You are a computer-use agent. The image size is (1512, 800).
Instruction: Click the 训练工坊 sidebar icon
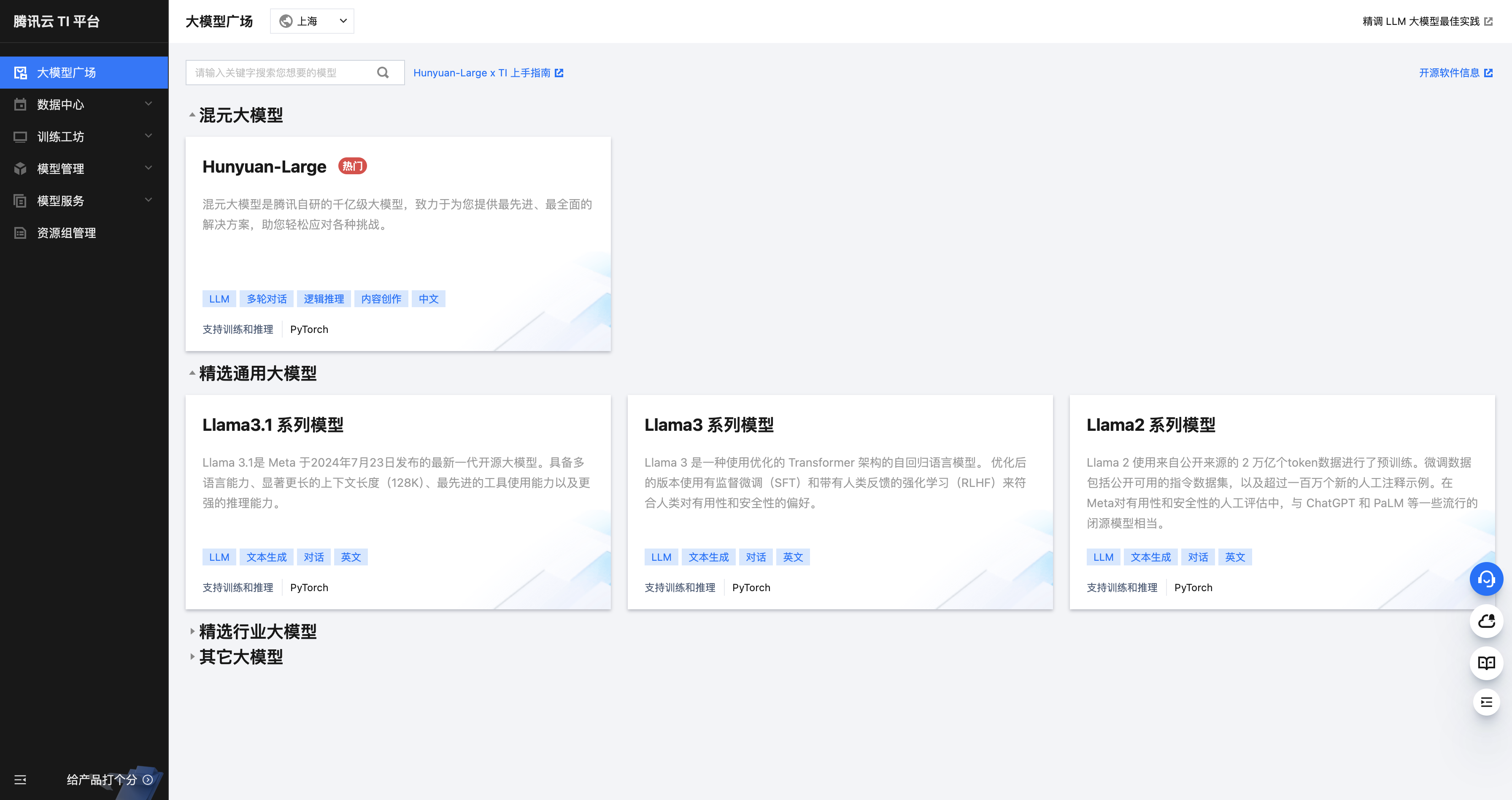(21, 137)
